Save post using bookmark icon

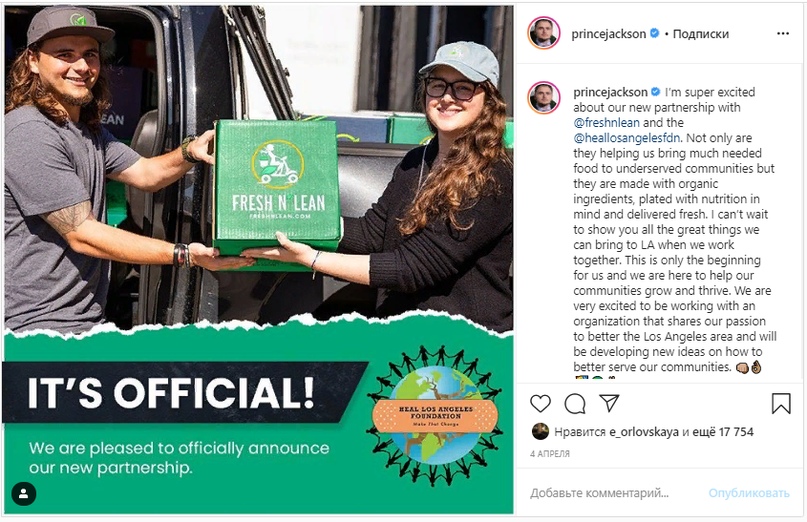coord(781,404)
